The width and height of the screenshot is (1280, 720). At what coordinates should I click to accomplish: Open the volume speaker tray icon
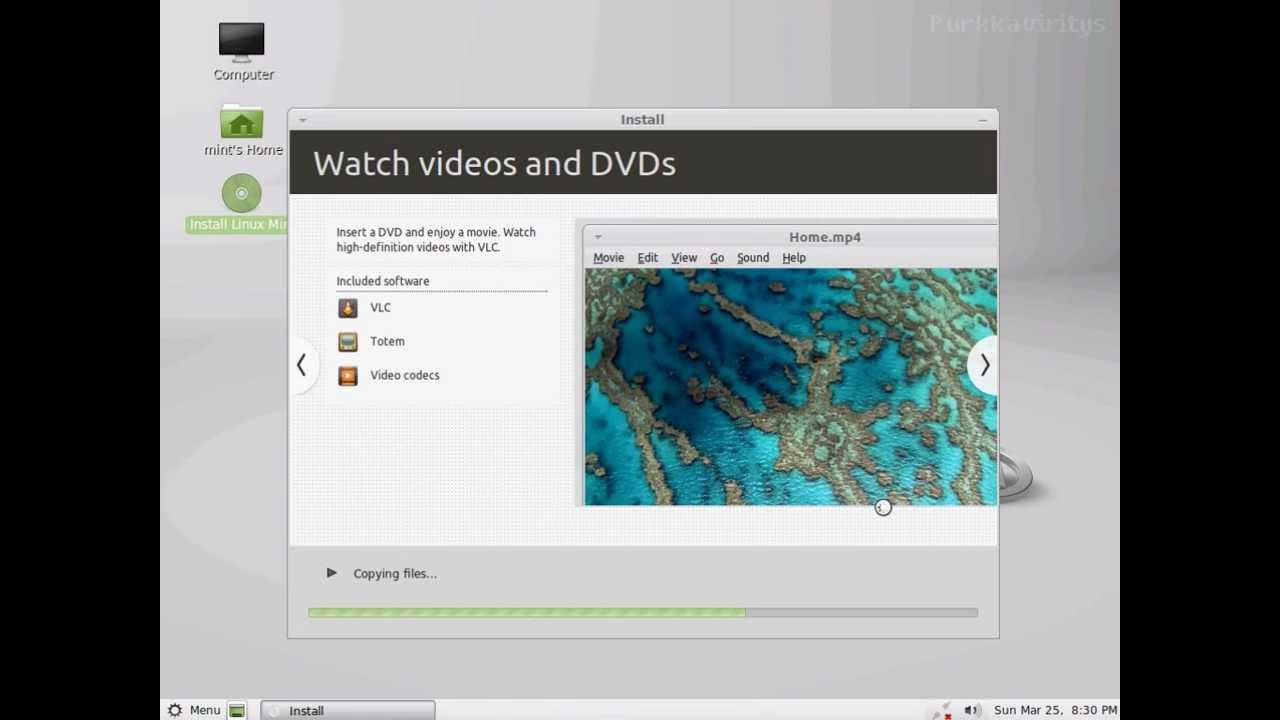(970, 710)
